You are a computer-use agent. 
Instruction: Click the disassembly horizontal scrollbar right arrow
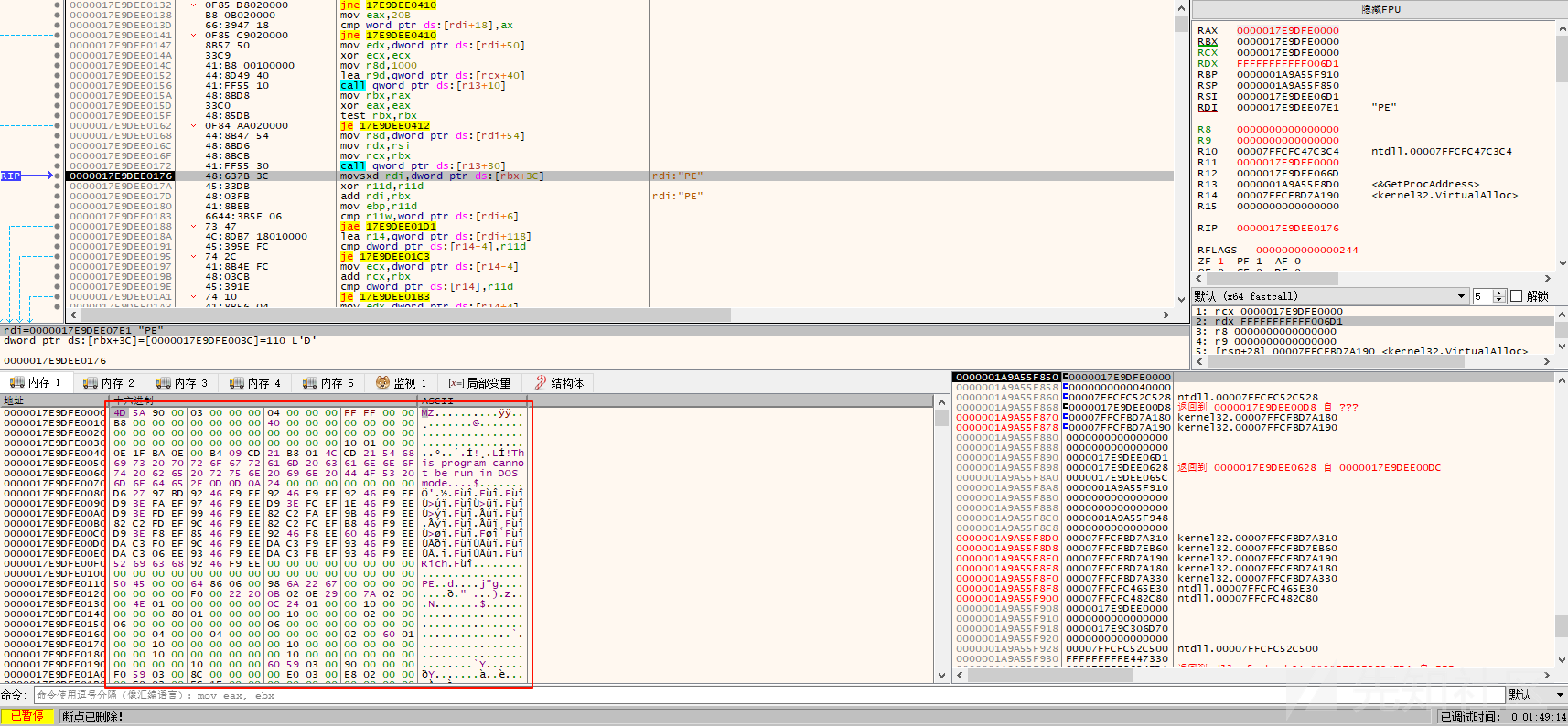pyautogui.click(x=1165, y=315)
